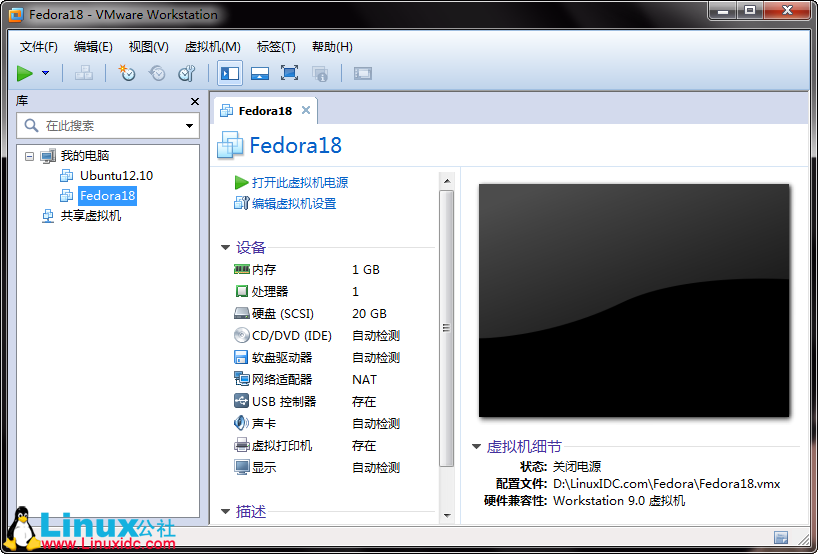The width and height of the screenshot is (818, 554).
Task: Open the 视图(V) menu
Action: [x=149, y=47]
